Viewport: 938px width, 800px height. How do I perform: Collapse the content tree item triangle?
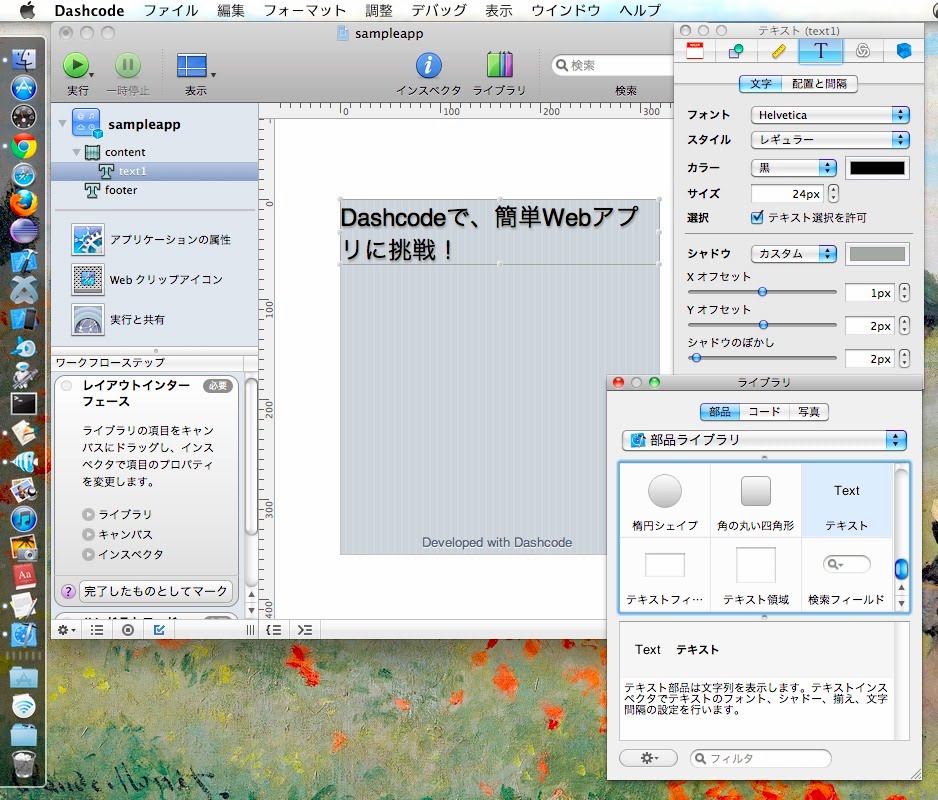pyautogui.click(x=77, y=152)
